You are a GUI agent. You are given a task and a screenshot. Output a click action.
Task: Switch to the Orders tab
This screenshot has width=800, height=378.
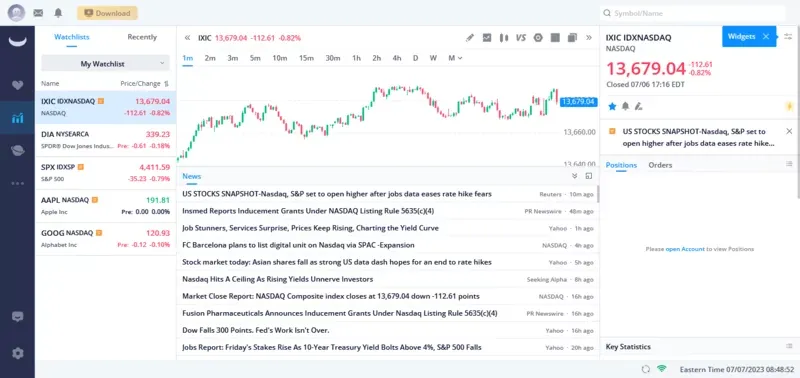pos(660,165)
